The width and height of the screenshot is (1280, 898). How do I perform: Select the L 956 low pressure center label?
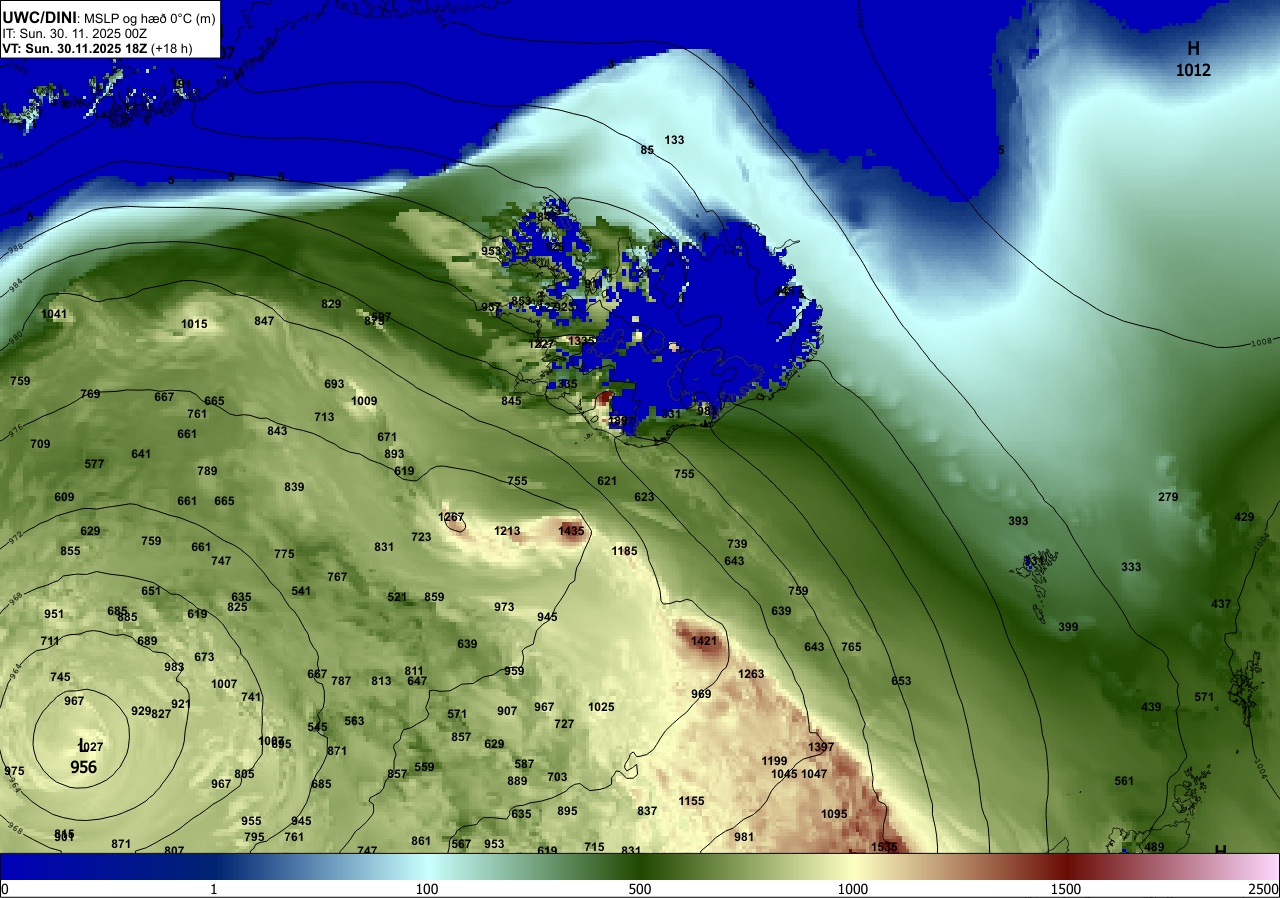(83, 757)
